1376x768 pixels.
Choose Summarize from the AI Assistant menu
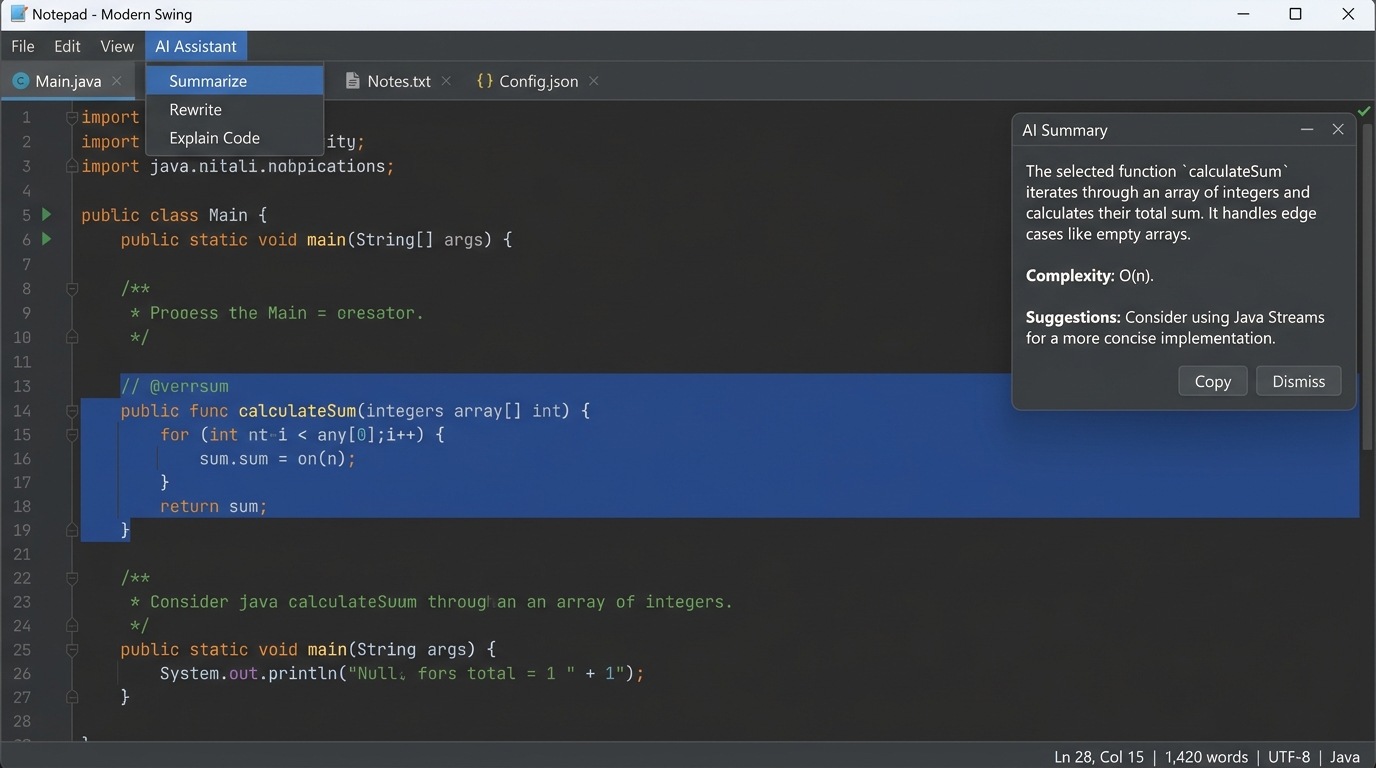coord(235,81)
